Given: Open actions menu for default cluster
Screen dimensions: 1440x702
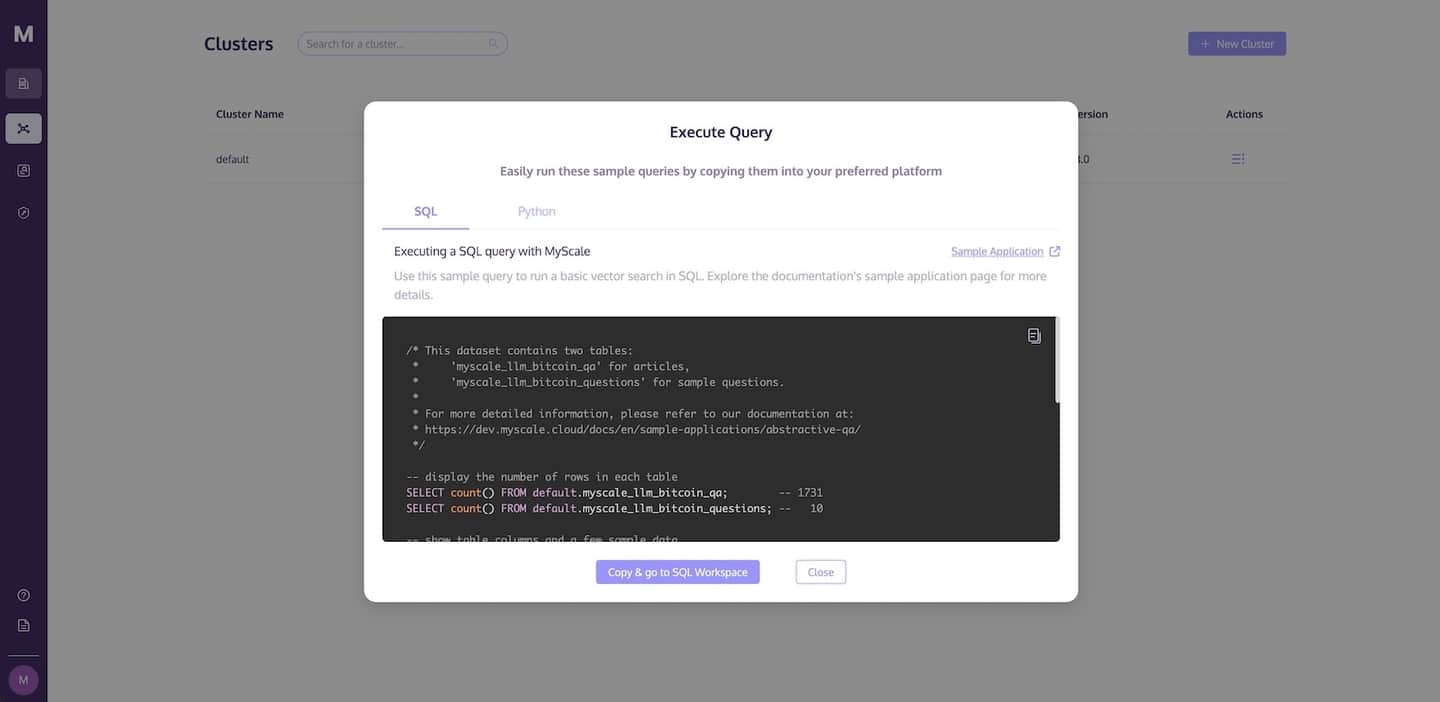Looking at the screenshot, I should click(1238, 159).
